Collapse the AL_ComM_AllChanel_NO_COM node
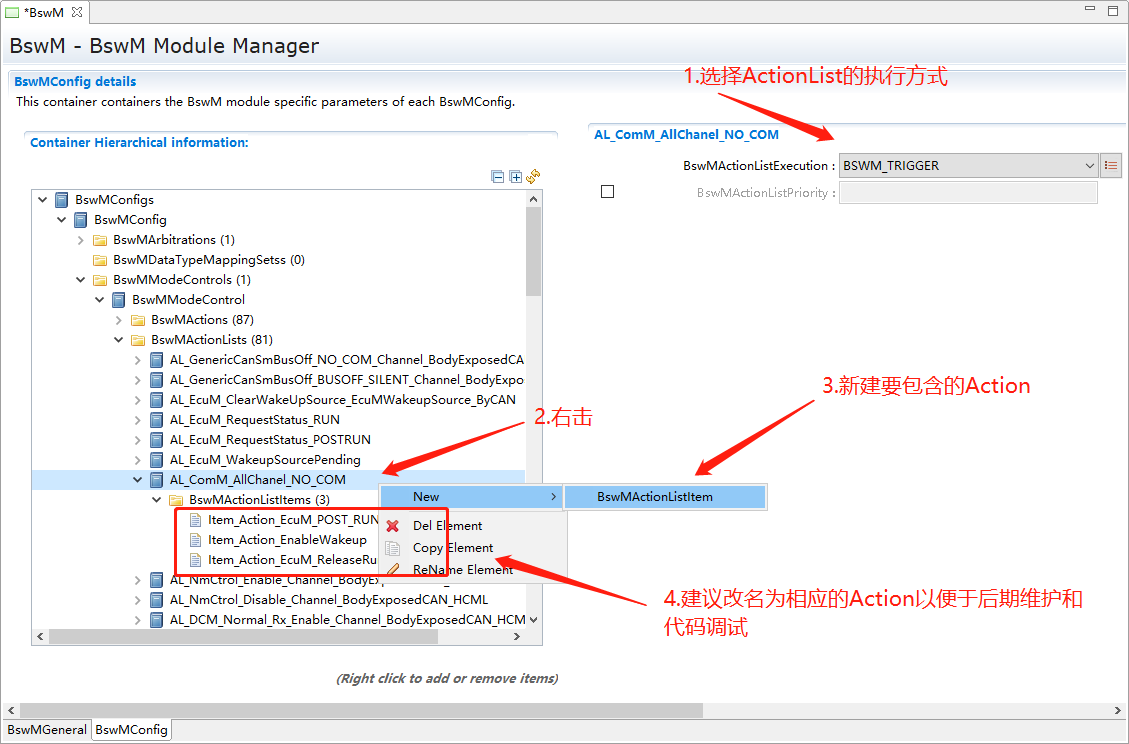 point(138,480)
